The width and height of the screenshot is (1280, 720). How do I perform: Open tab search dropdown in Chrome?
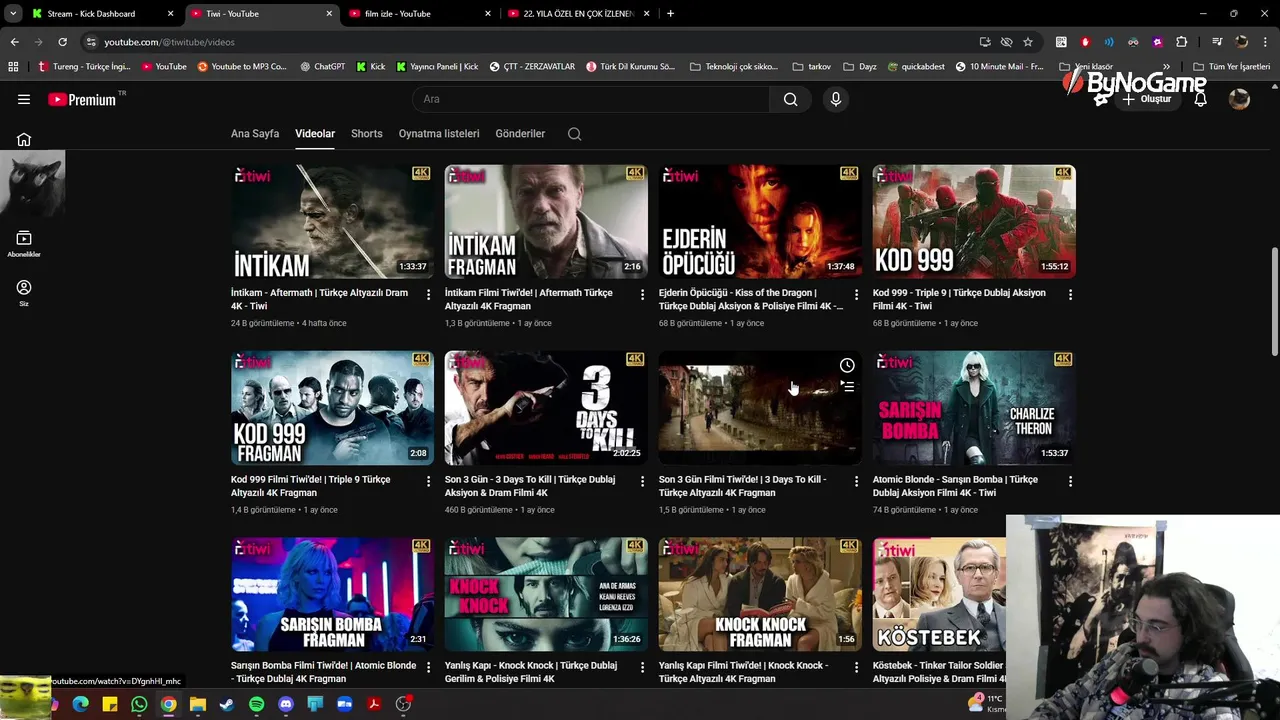pos(13,13)
